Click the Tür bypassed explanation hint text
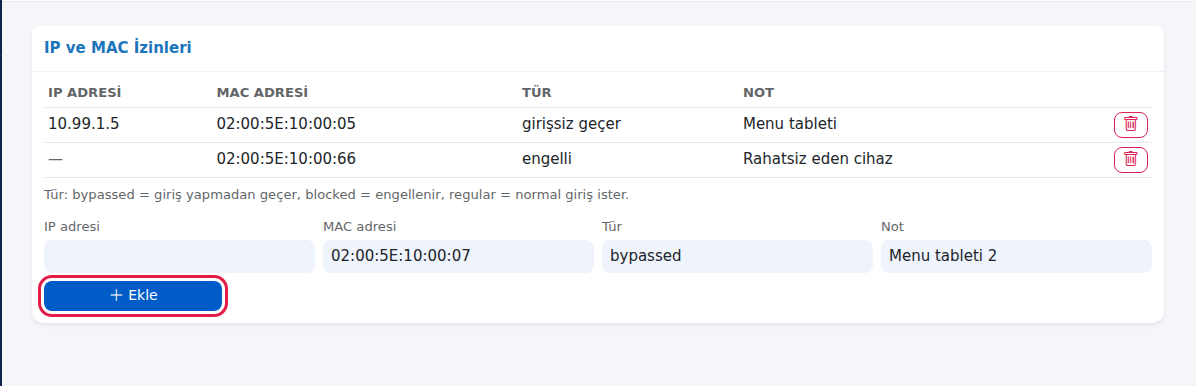 coord(336,195)
